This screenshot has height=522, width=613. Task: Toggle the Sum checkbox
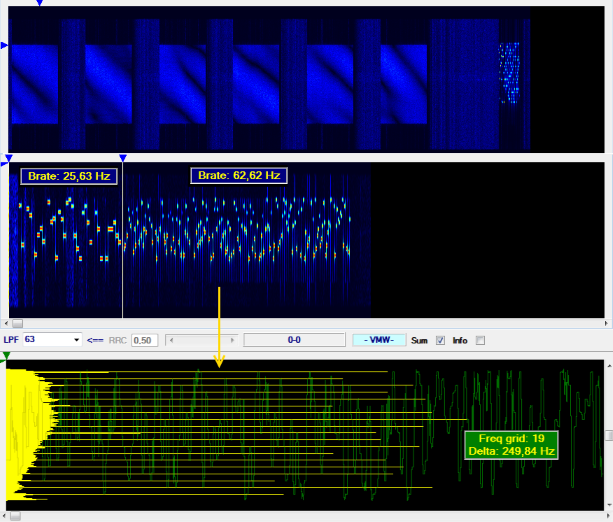coord(441,340)
